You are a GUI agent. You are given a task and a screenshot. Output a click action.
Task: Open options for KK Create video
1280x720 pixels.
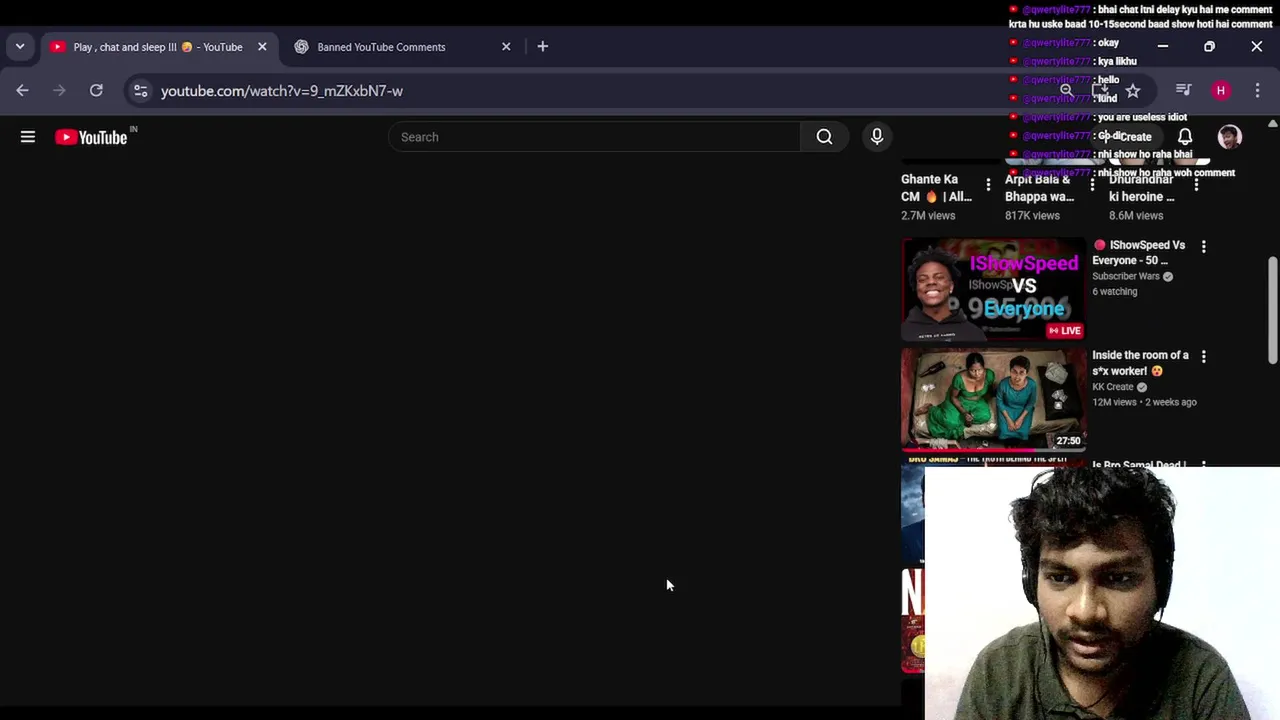click(1204, 356)
